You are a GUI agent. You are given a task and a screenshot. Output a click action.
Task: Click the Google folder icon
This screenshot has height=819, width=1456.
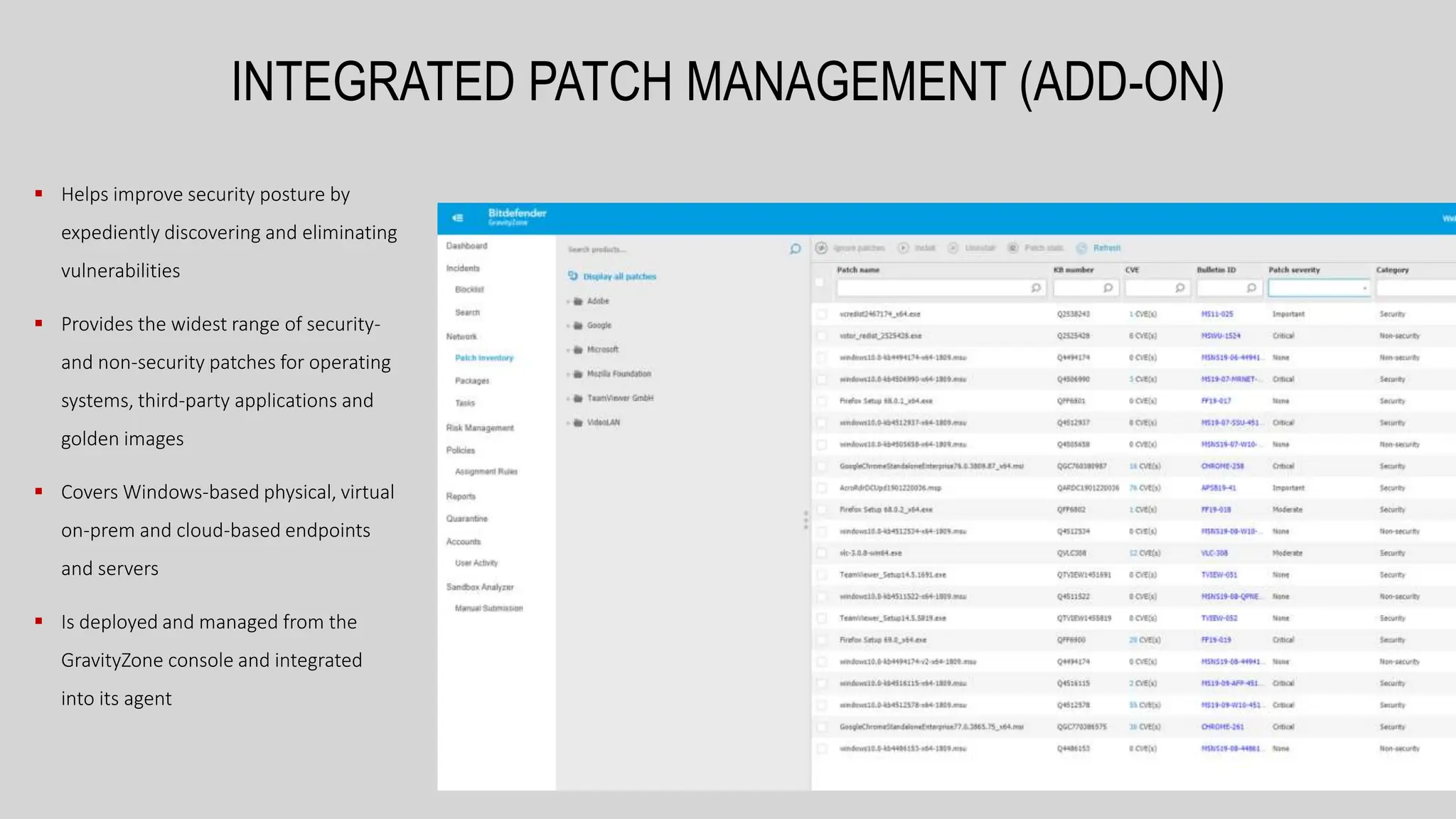[x=578, y=326]
